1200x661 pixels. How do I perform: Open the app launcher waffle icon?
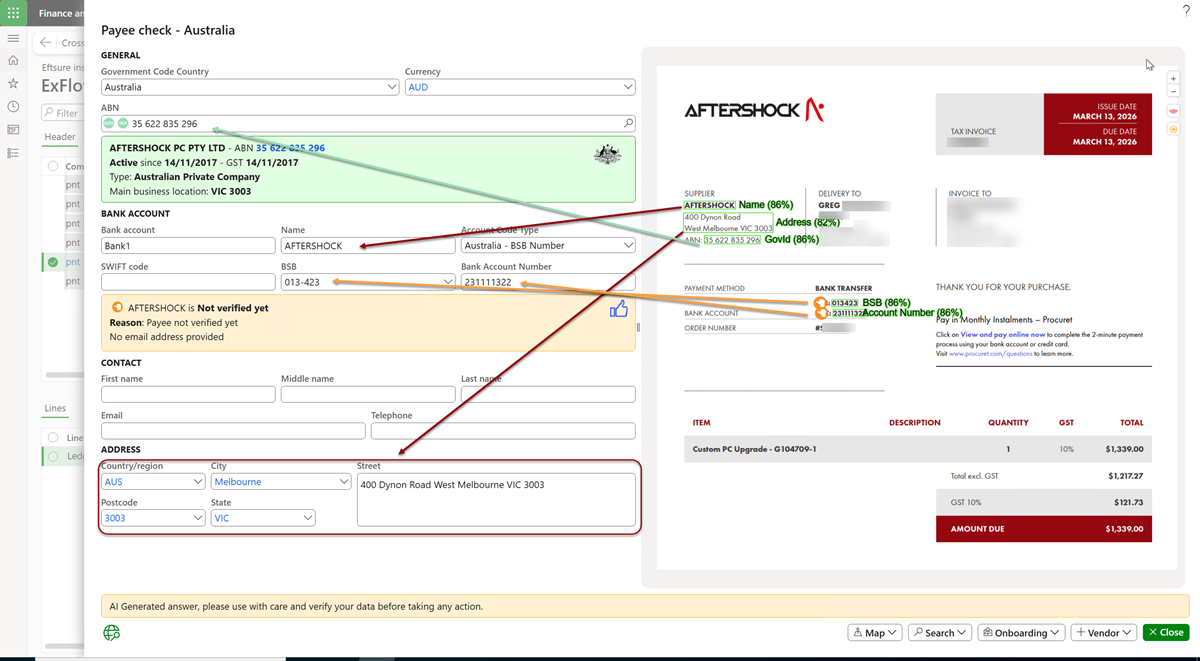click(13, 13)
